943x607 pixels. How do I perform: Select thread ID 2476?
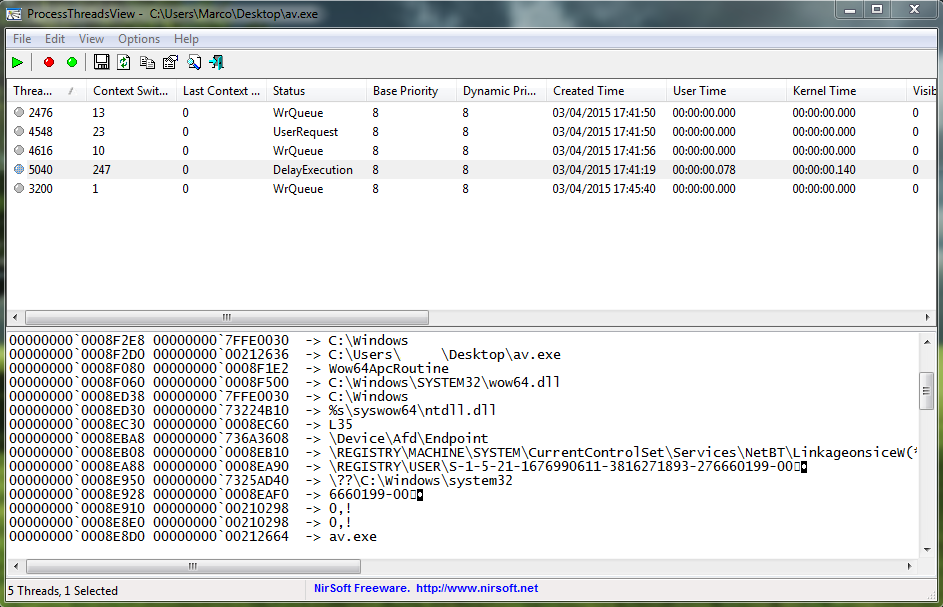(40, 112)
